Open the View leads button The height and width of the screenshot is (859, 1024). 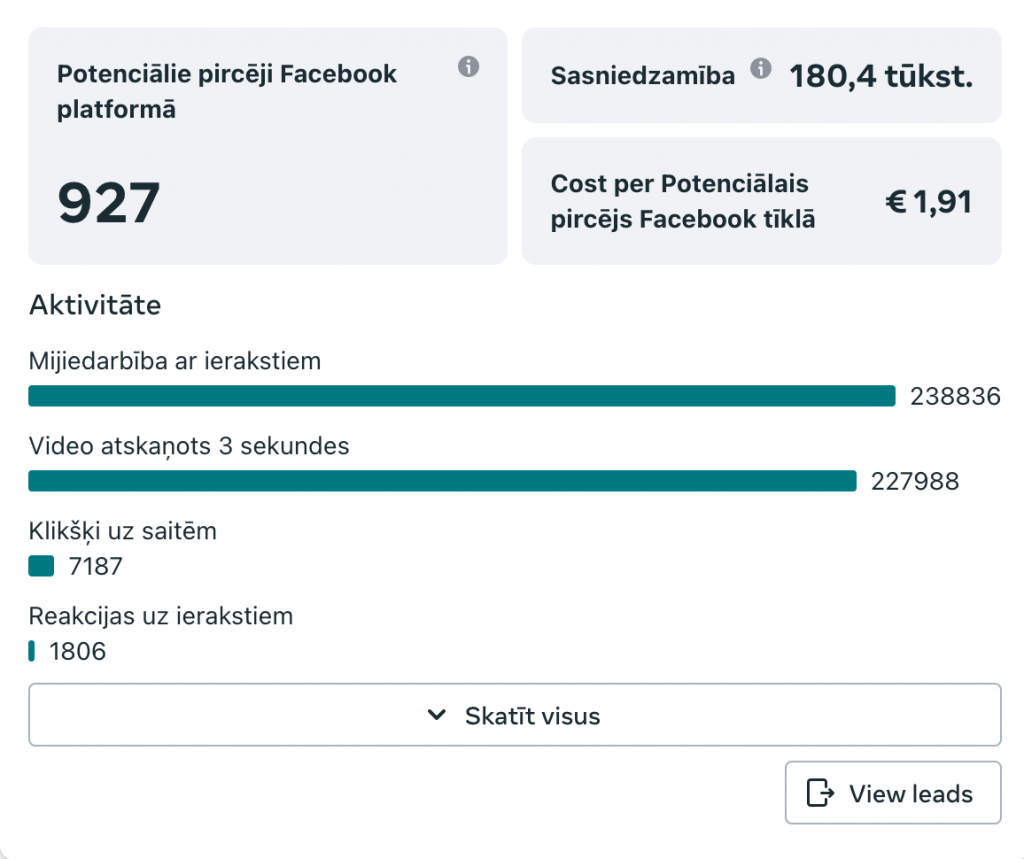[893, 792]
